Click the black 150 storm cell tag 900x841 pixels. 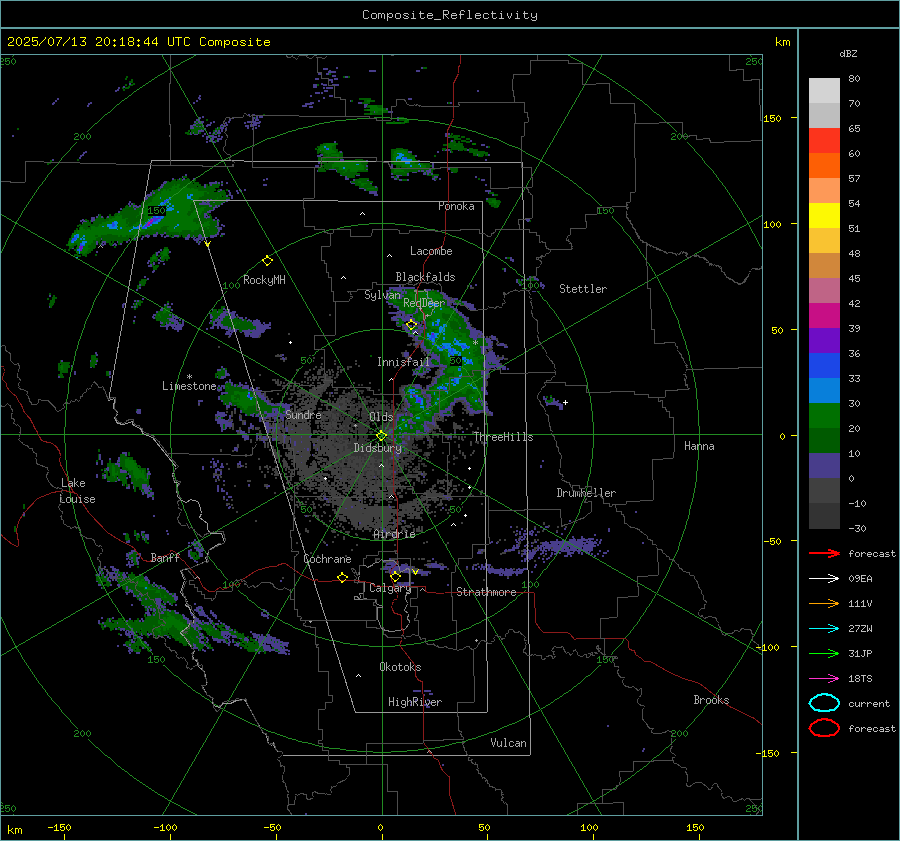[x=156, y=211]
